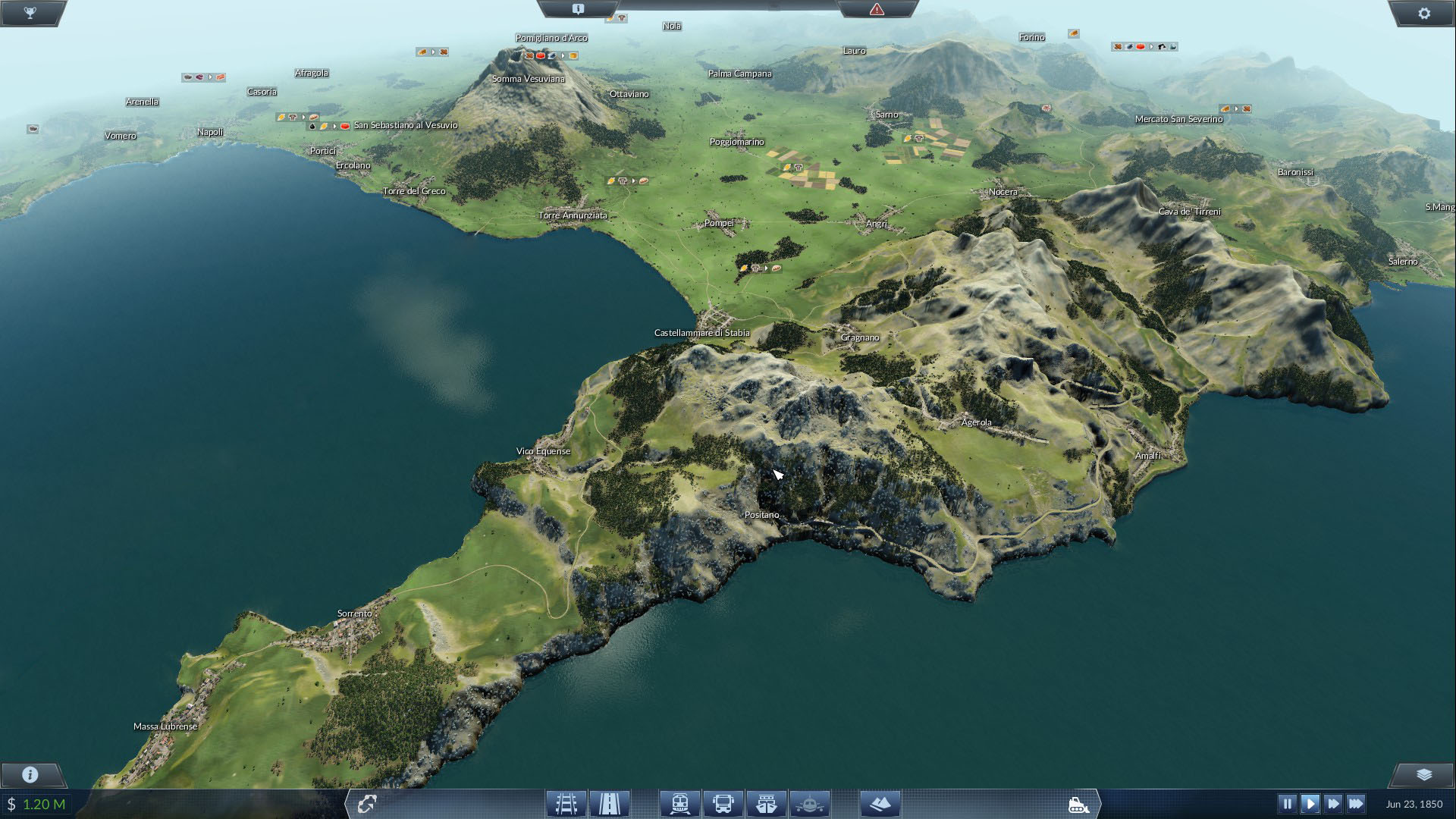Activate the bulldozer demolish tool
Screen dimensions: 1456x819
[1078, 805]
